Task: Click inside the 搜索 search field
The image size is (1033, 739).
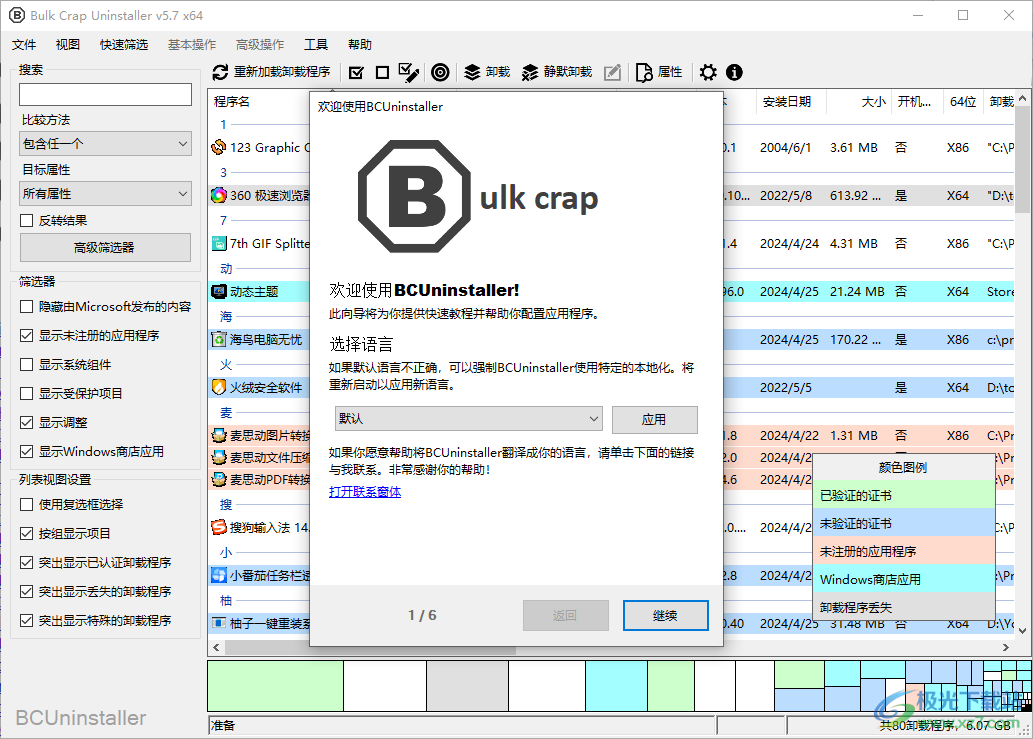Action: (105, 94)
